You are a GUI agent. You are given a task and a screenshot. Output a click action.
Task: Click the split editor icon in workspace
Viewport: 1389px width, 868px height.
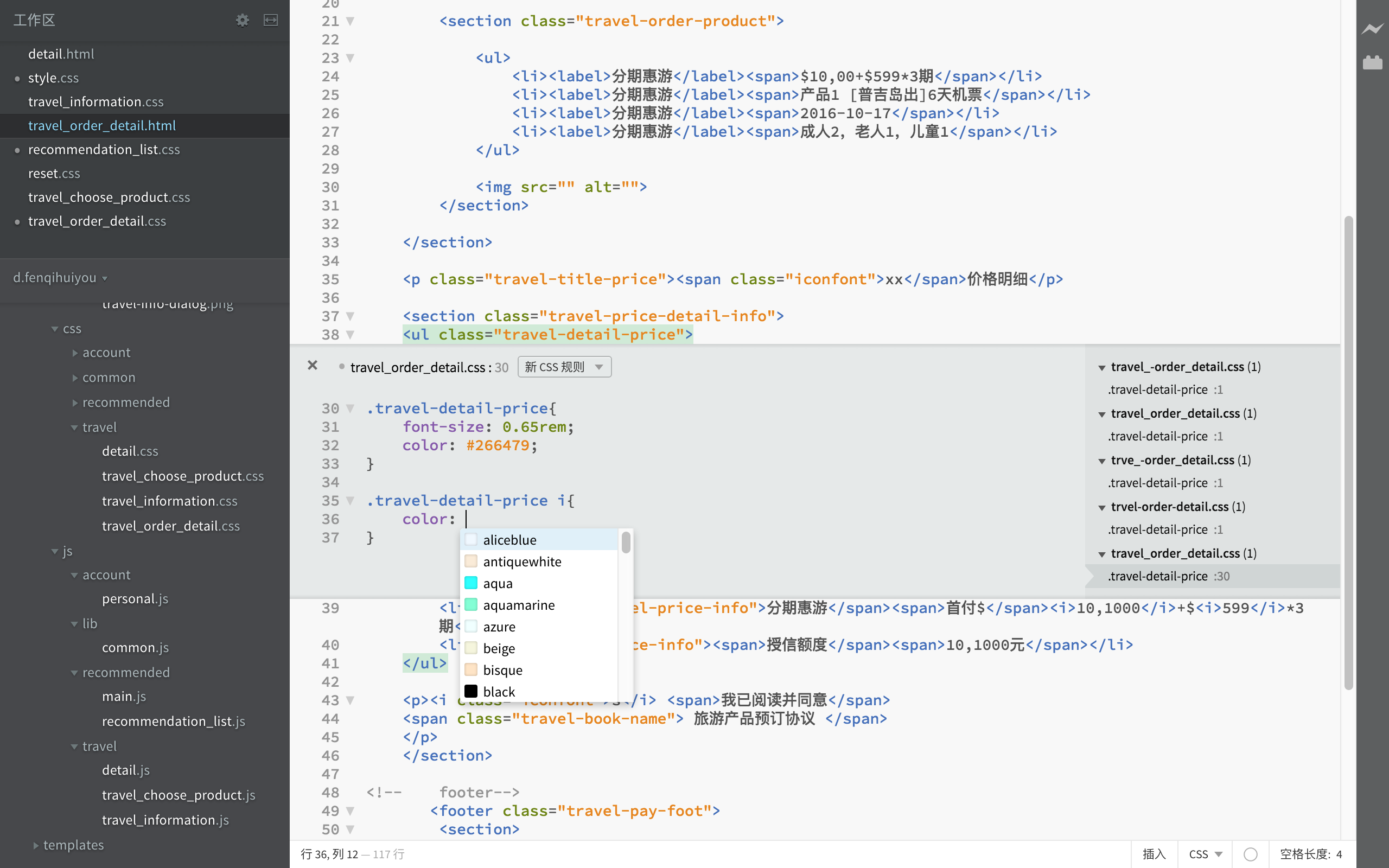coord(271,19)
